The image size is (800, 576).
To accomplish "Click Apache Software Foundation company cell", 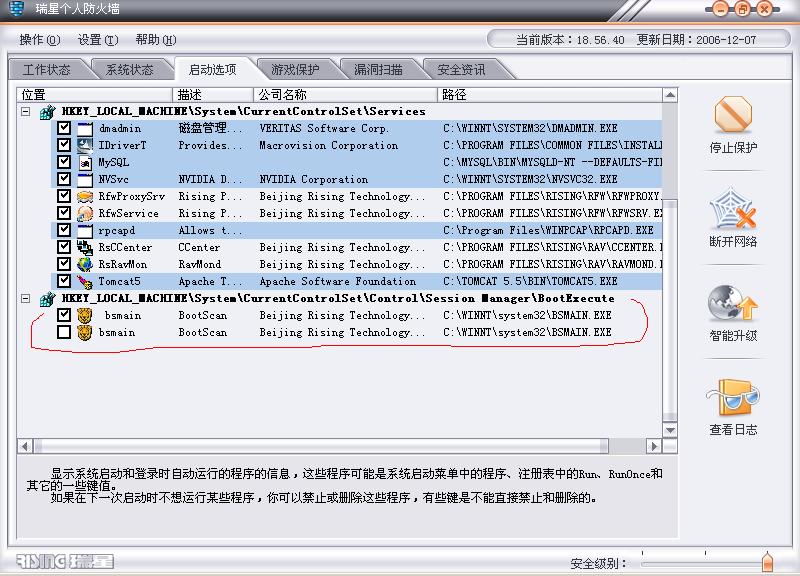I will (x=337, y=282).
